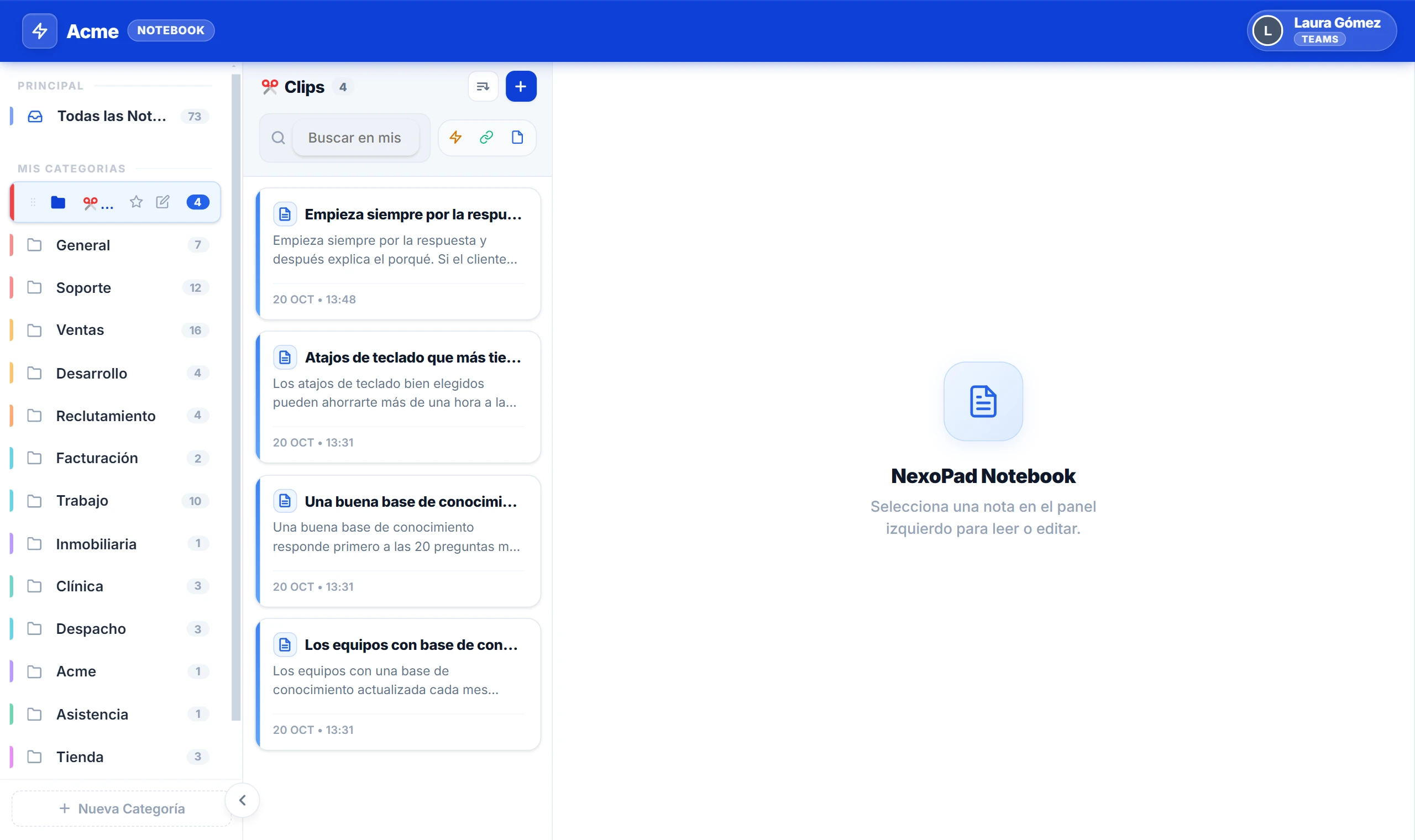The width and height of the screenshot is (1415, 840).
Task: Click folder icon beside Ventas
Action: [34, 330]
